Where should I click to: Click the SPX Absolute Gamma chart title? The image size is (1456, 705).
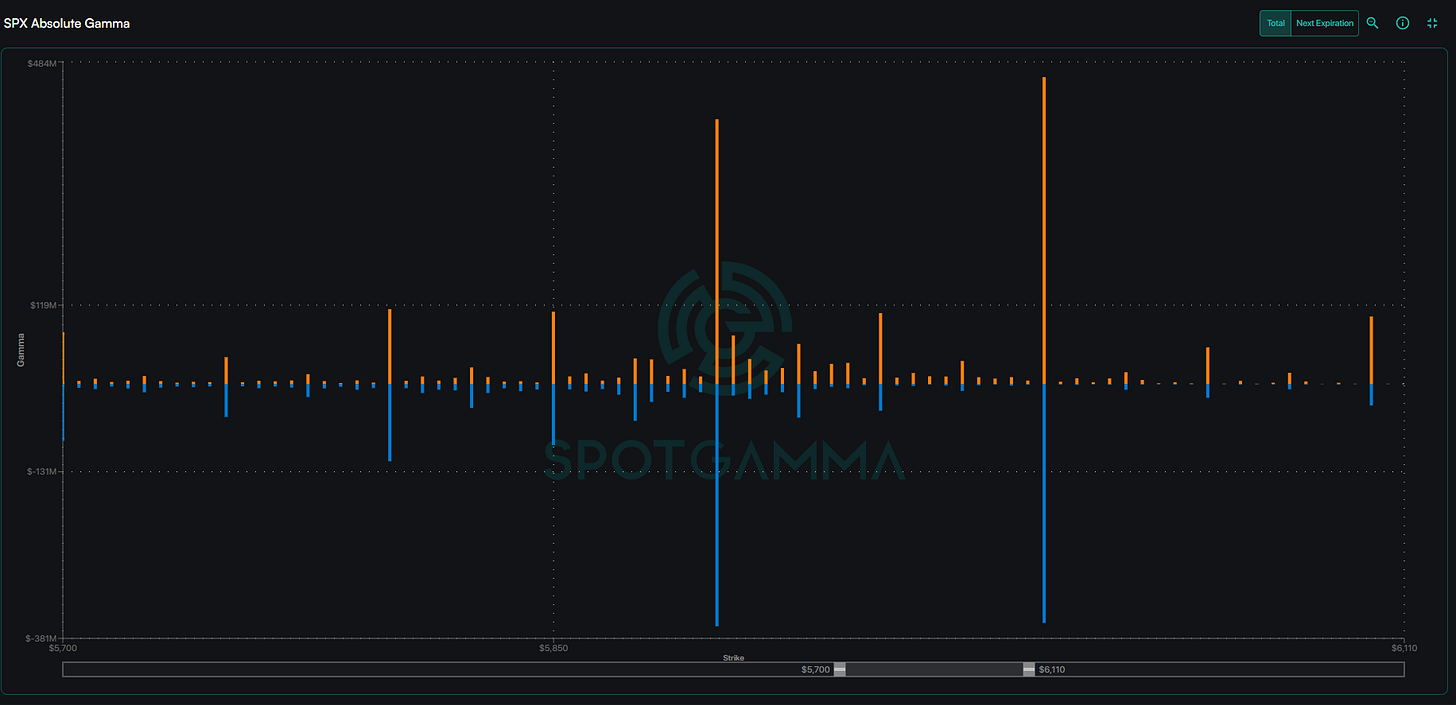[x=66, y=23]
